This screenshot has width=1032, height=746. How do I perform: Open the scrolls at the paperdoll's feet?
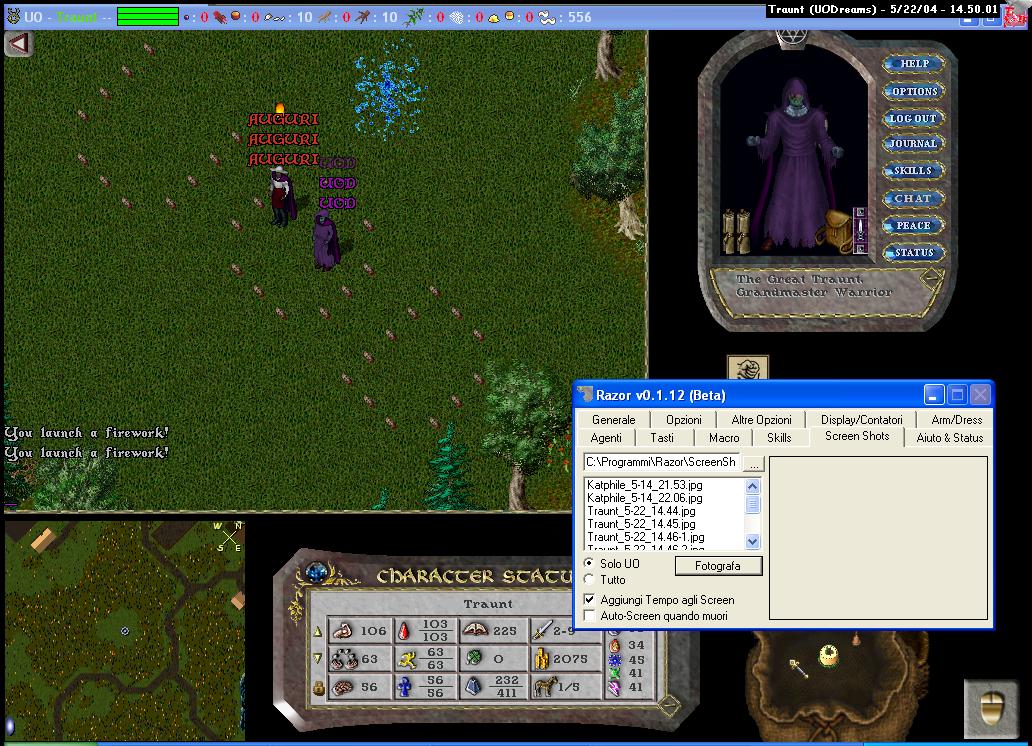click(x=736, y=232)
